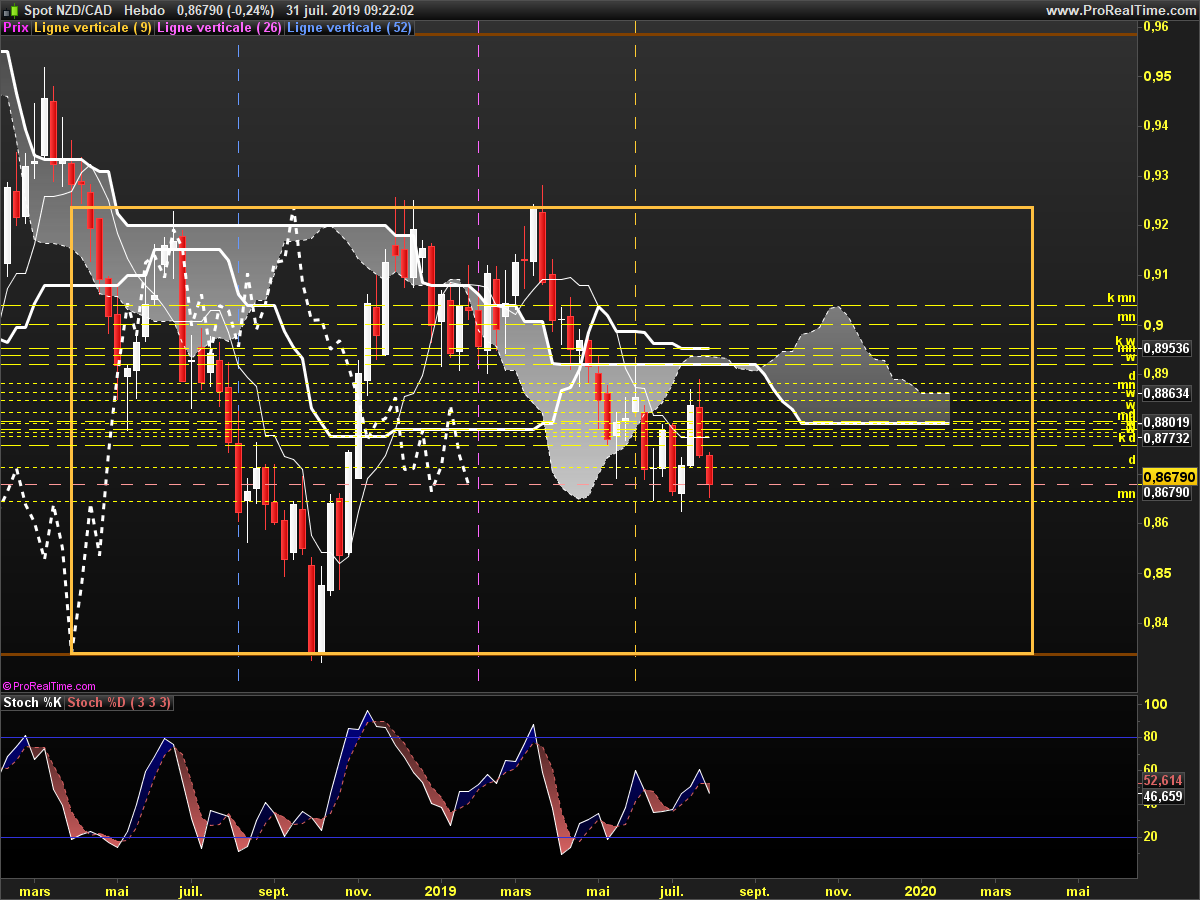The width and height of the screenshot is (1200, 900).
Task: Click the Spot NZD/CAD instrument title
Action: coord(66,10)
